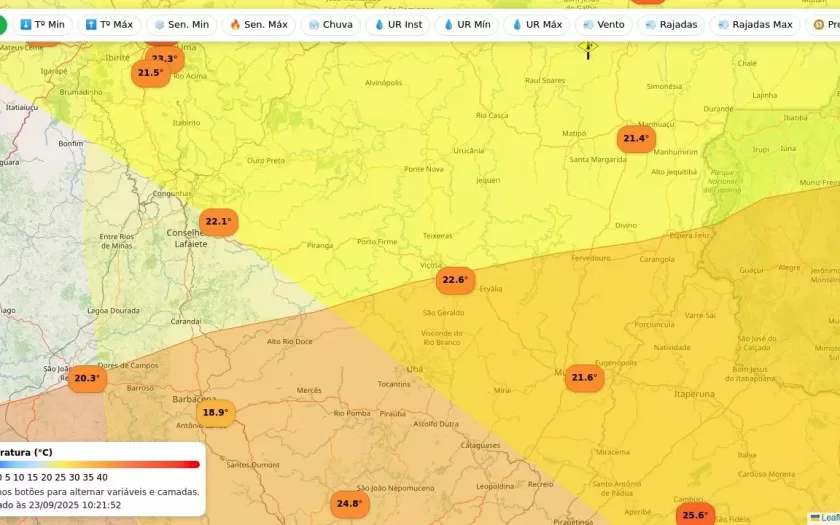Click the 22.6° station marker near Viçosa
Screen dimensions: 840x525
455,280
